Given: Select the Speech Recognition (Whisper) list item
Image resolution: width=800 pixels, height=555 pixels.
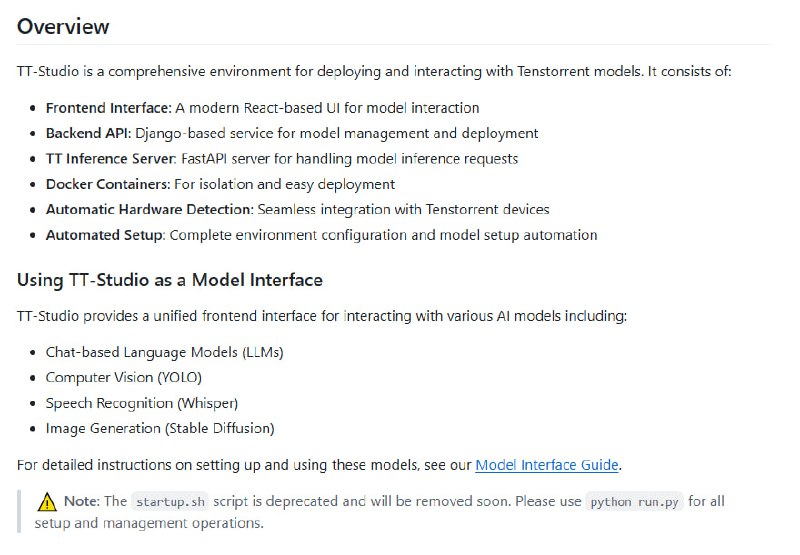Looking at the screenshot, I should [x=141, y=403].
